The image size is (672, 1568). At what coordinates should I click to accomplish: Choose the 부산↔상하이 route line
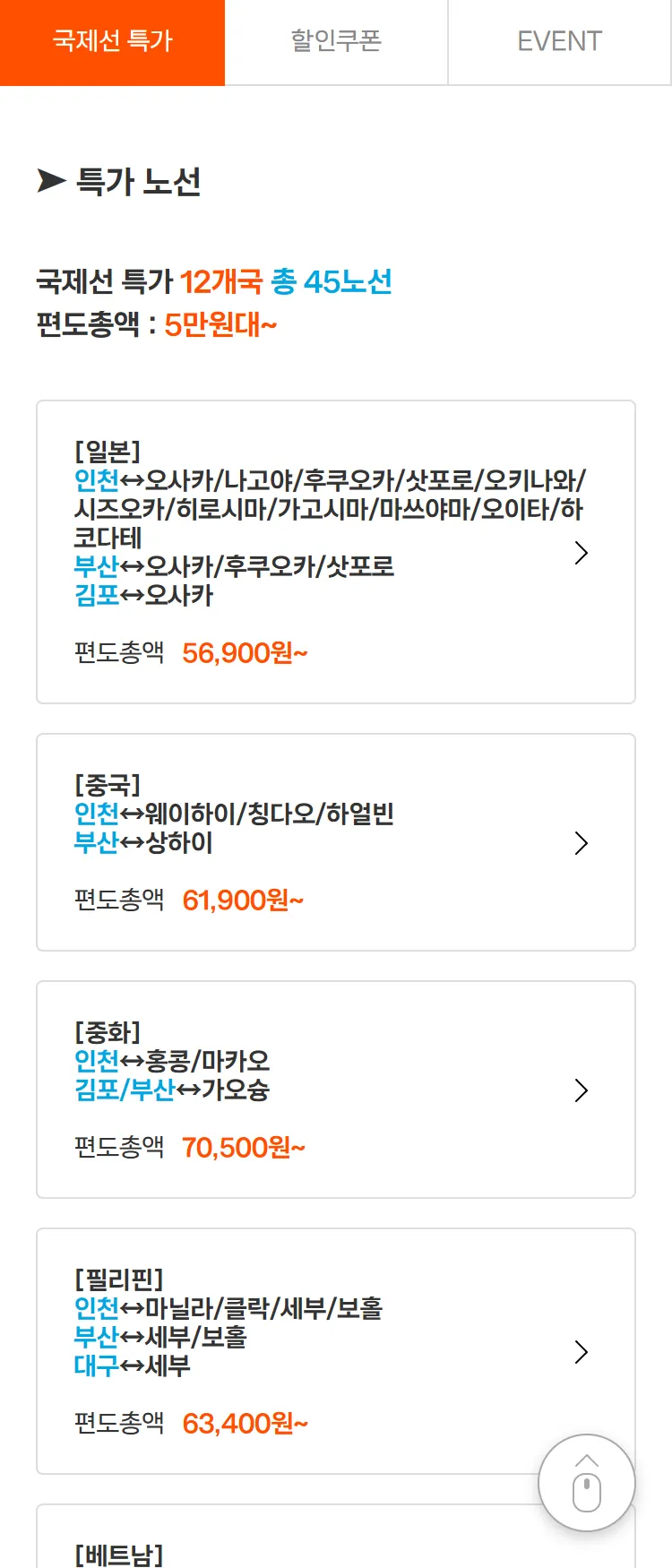(x=143, y=843)
